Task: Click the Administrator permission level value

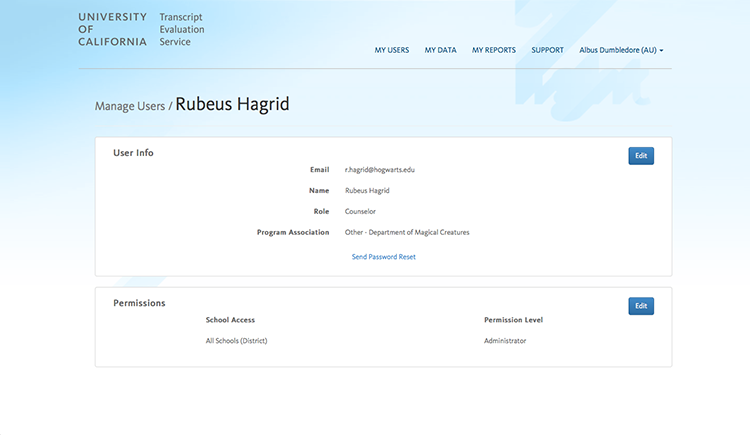Action: tap(505, 341)
